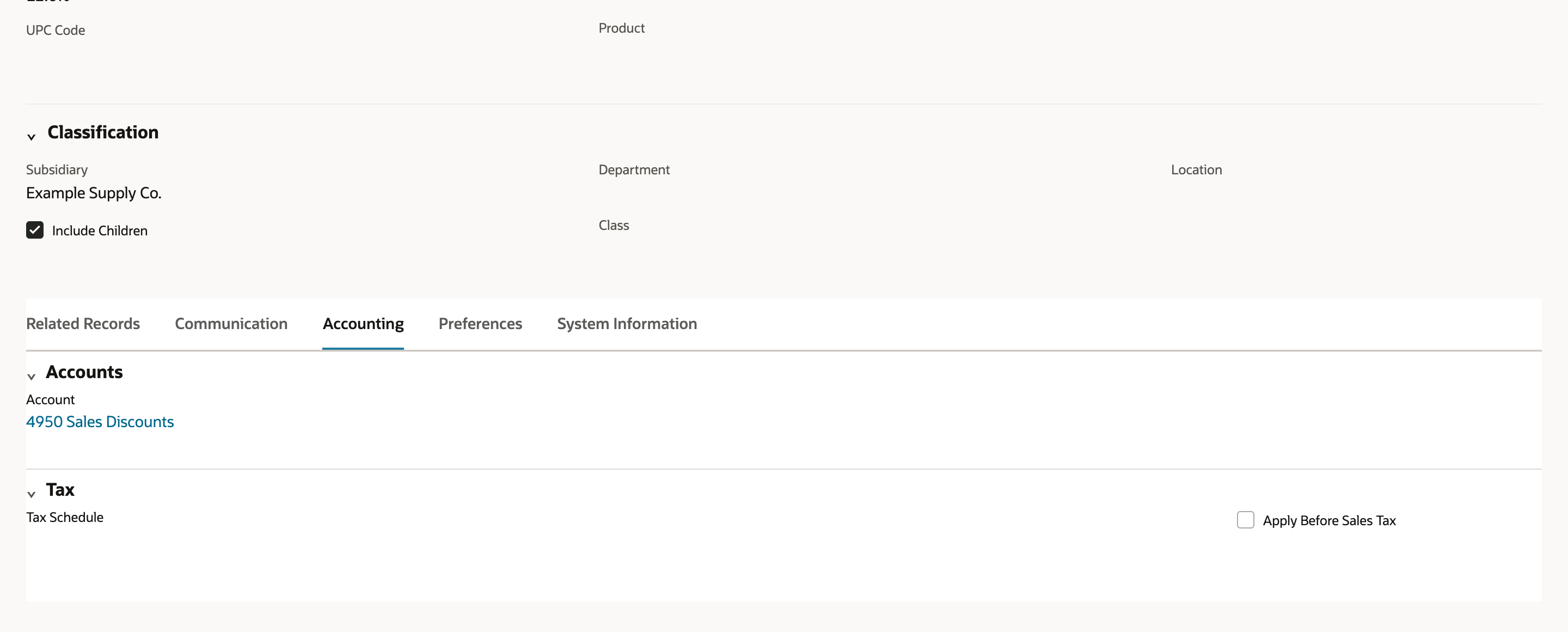
Task: Click the Include Children label text
Action: [x=100, y=231]
